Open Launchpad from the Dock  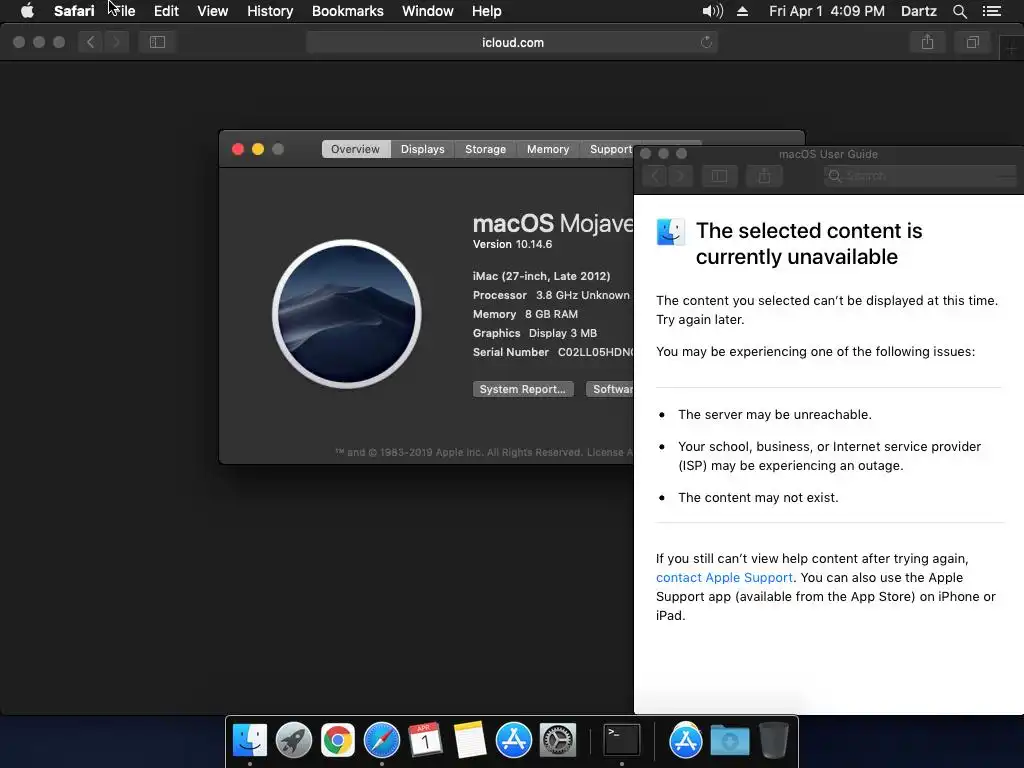pos(294,741)
